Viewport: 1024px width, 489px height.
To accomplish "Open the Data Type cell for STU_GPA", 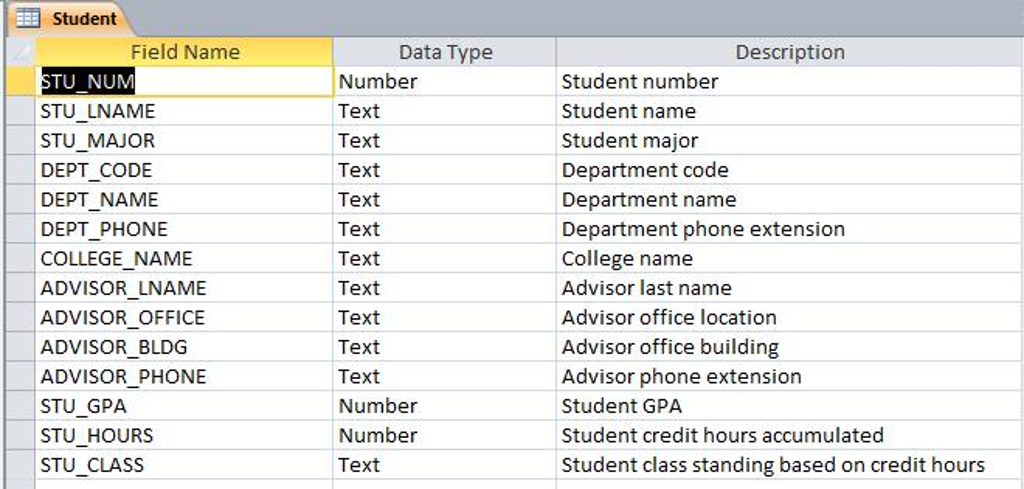I will [445, 406].
